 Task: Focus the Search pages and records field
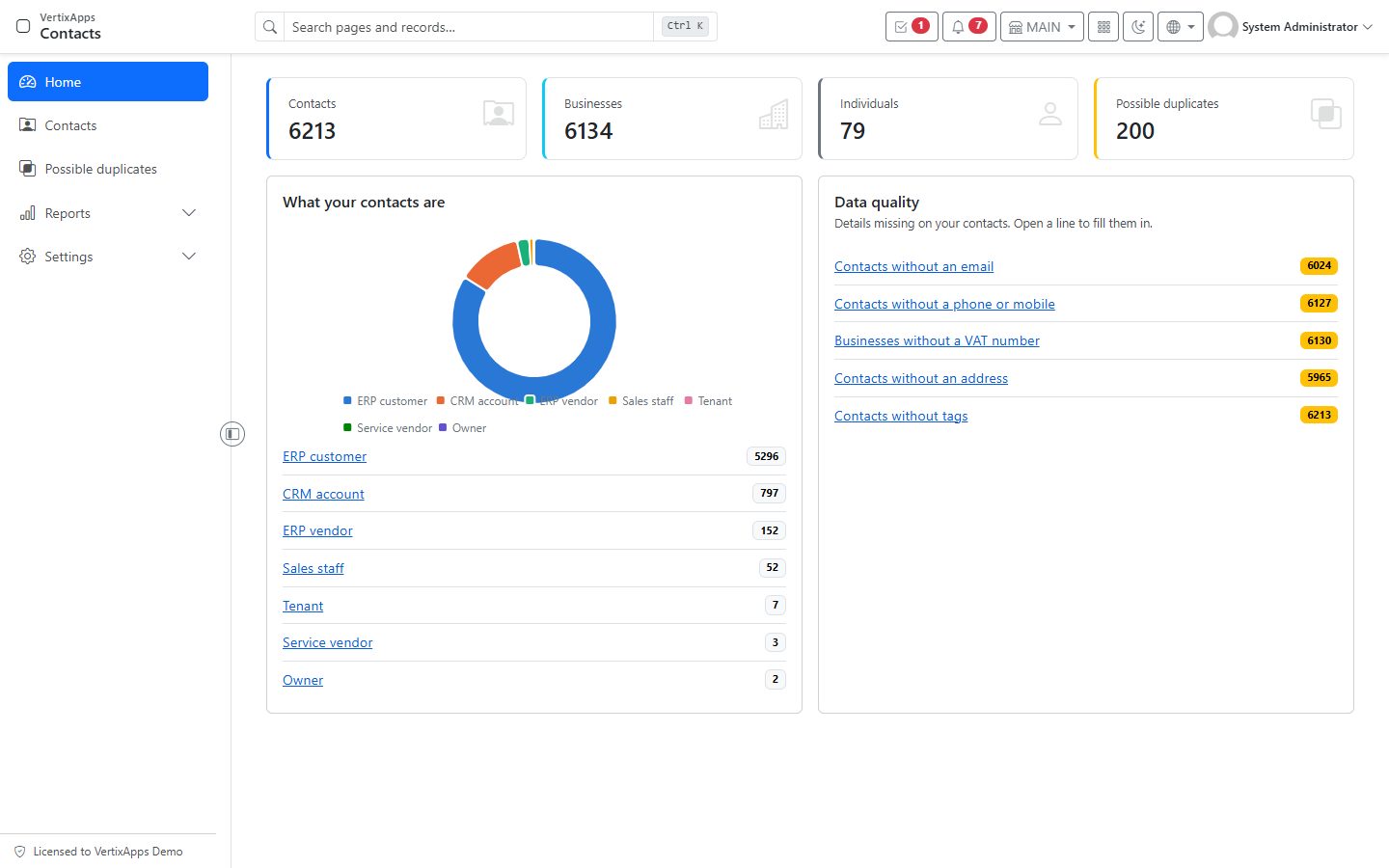tap(471, 27)
